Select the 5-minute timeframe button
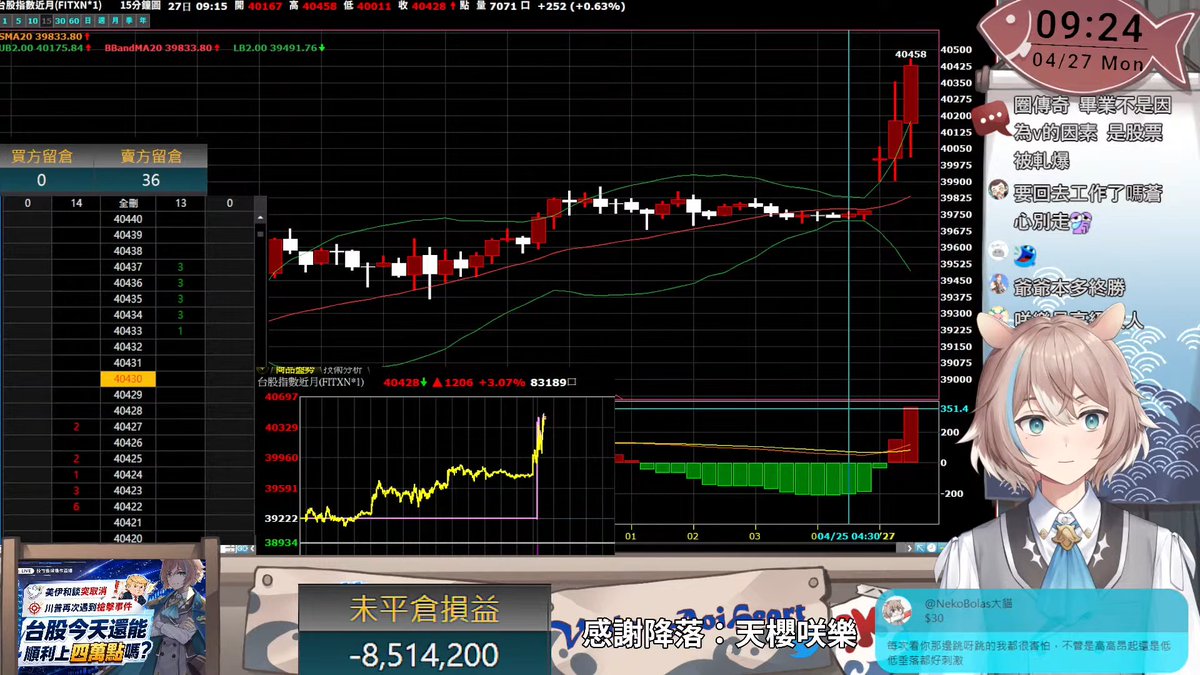 coord(18,21)
